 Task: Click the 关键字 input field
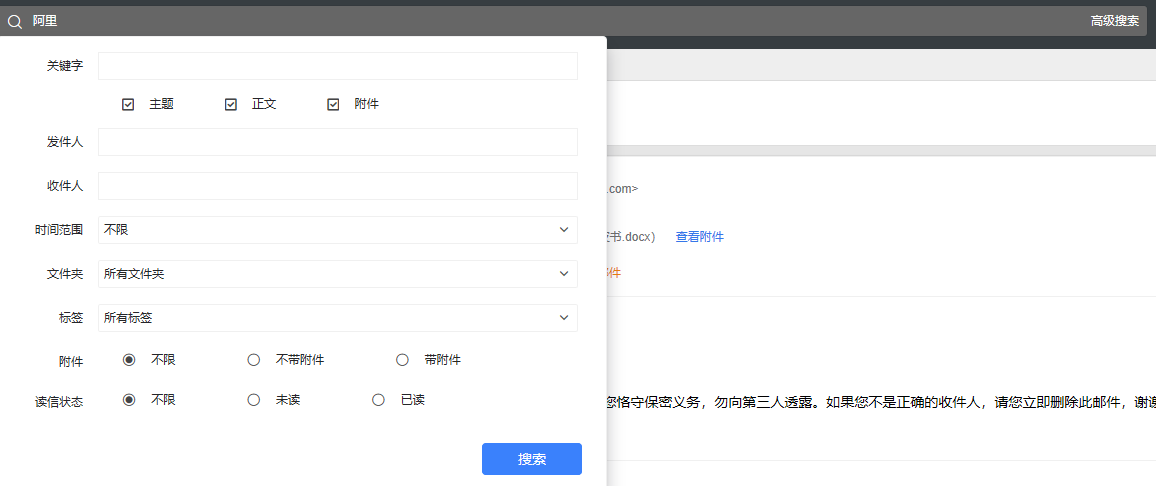(x=337, y=66)
